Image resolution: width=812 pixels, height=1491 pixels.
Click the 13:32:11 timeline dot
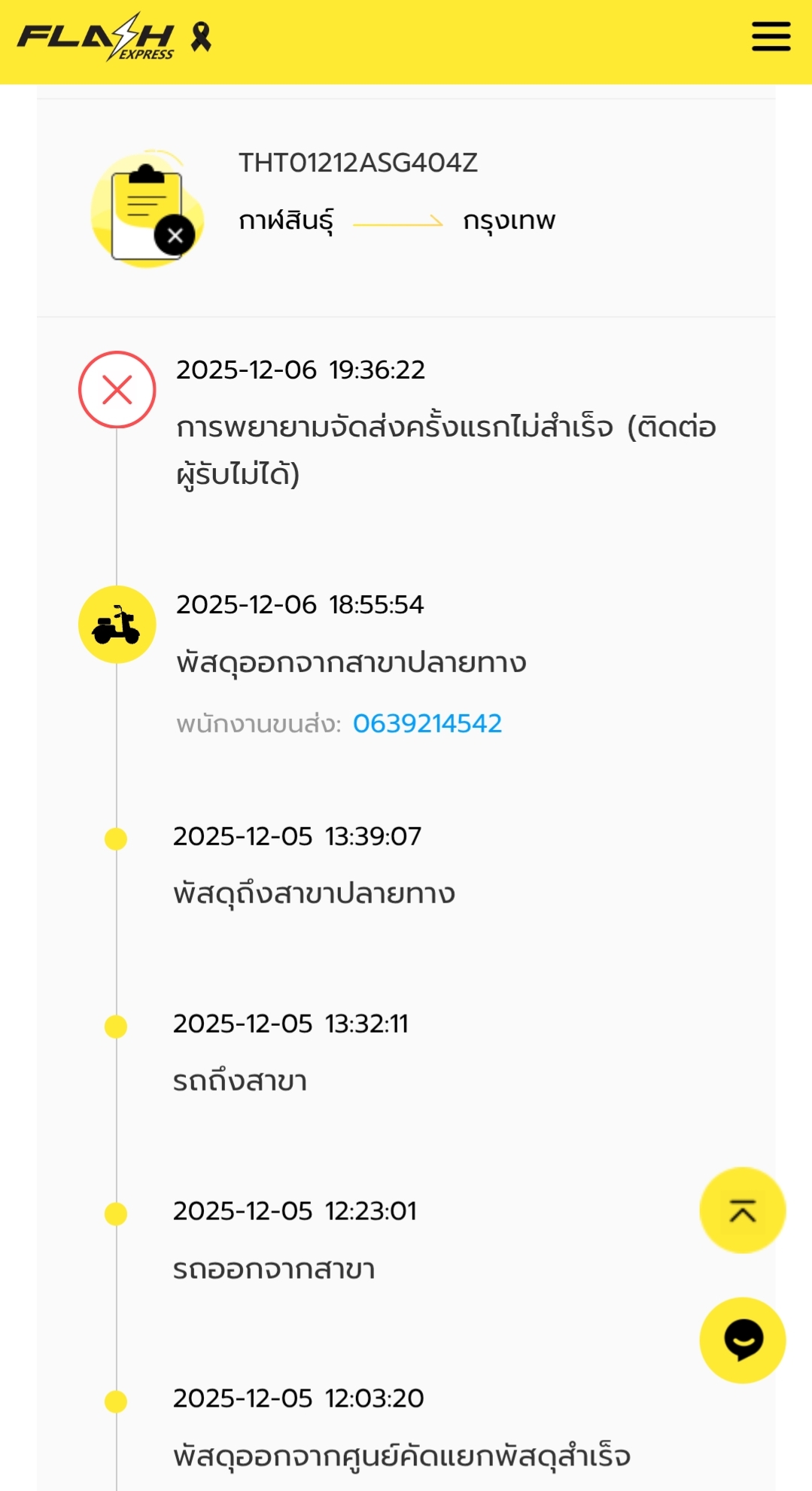116,1027
